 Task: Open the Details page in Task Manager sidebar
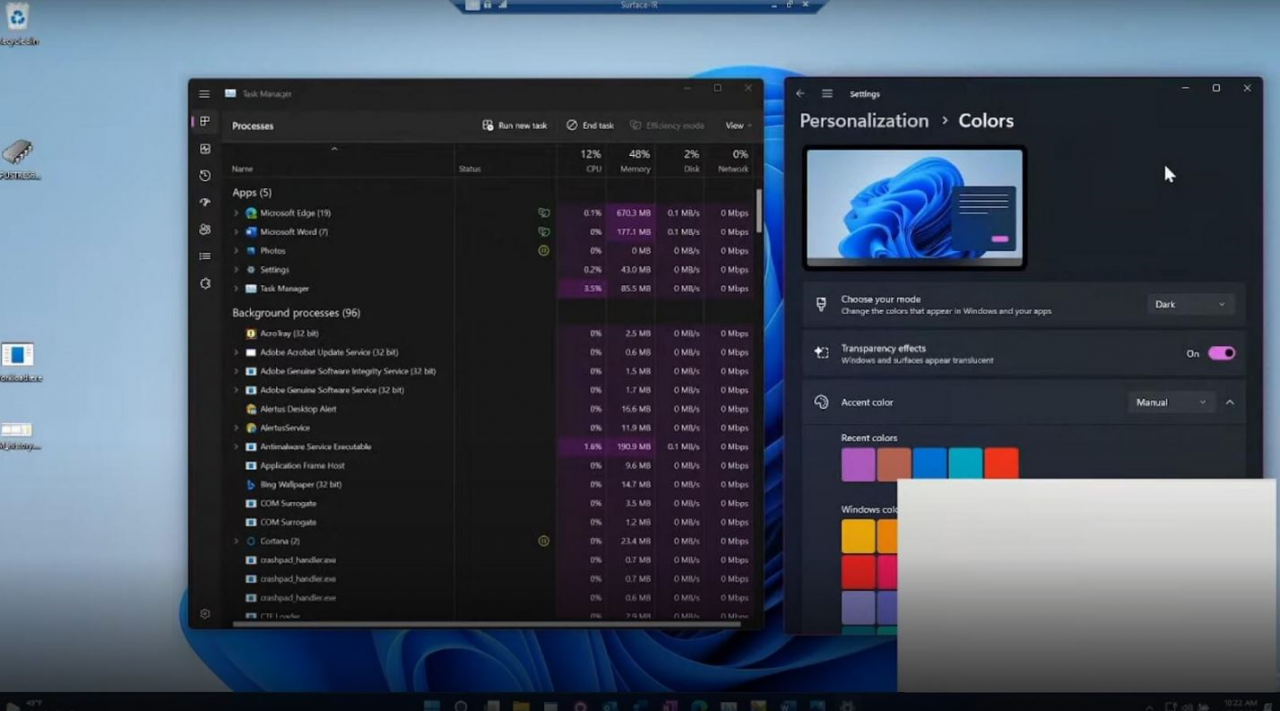pos(205,256)
